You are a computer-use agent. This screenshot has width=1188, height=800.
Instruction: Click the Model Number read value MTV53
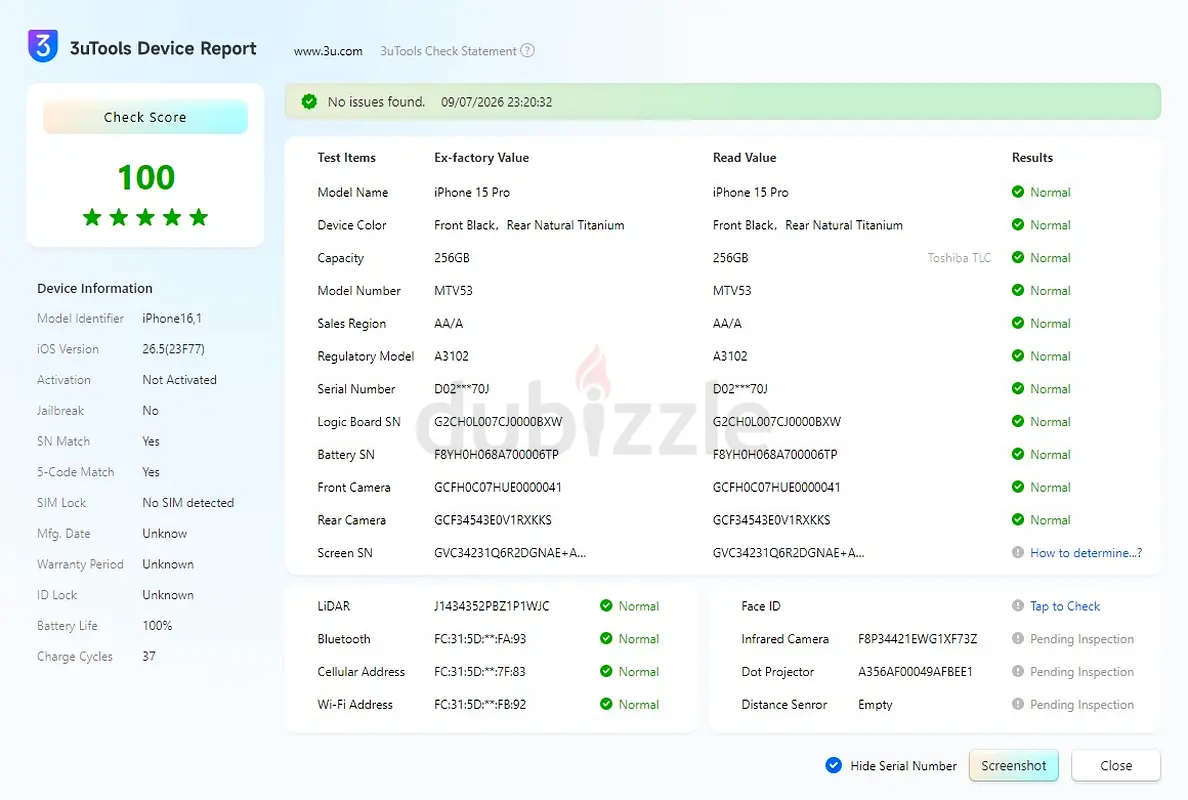732,290
